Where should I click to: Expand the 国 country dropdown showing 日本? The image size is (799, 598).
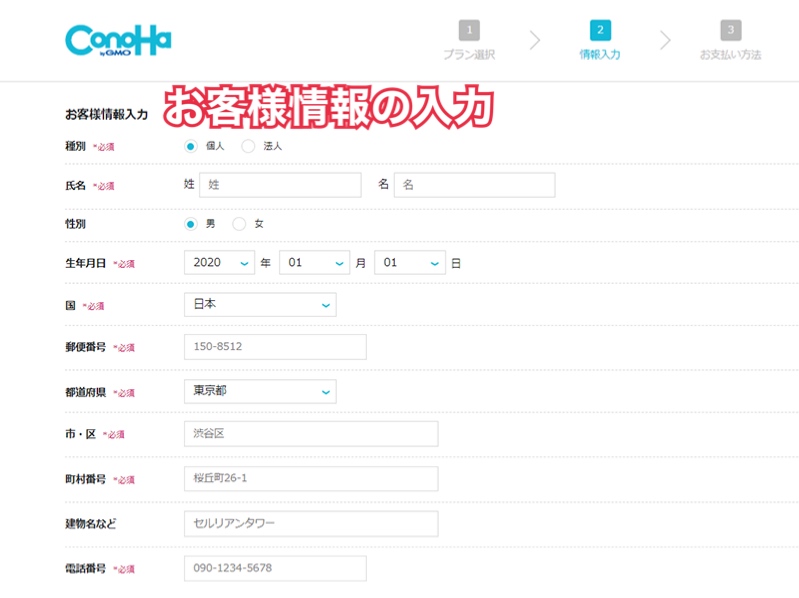[260, 305]
